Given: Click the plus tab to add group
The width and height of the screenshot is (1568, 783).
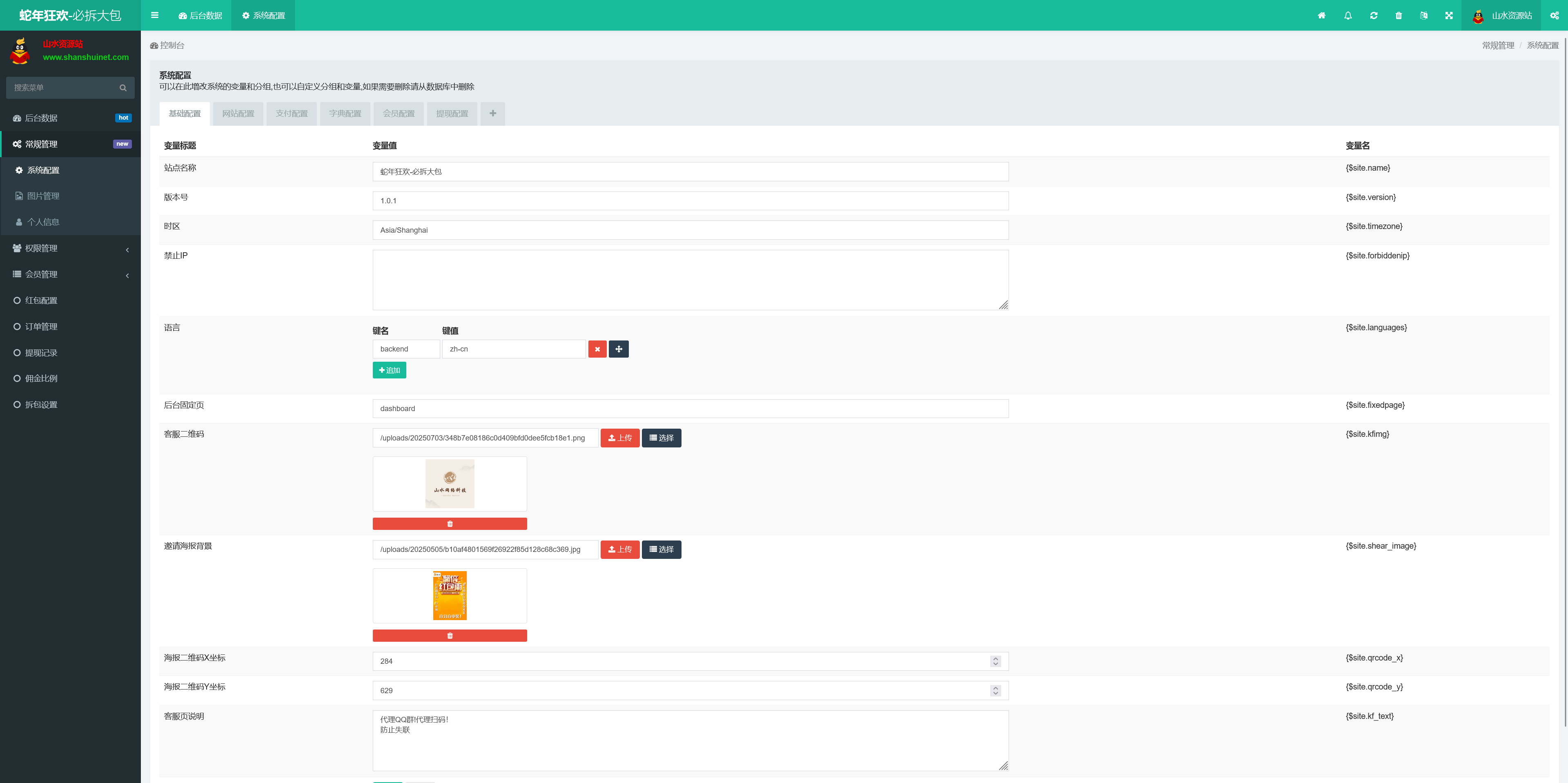Looking at the screenshot, I should pos(492,114).
